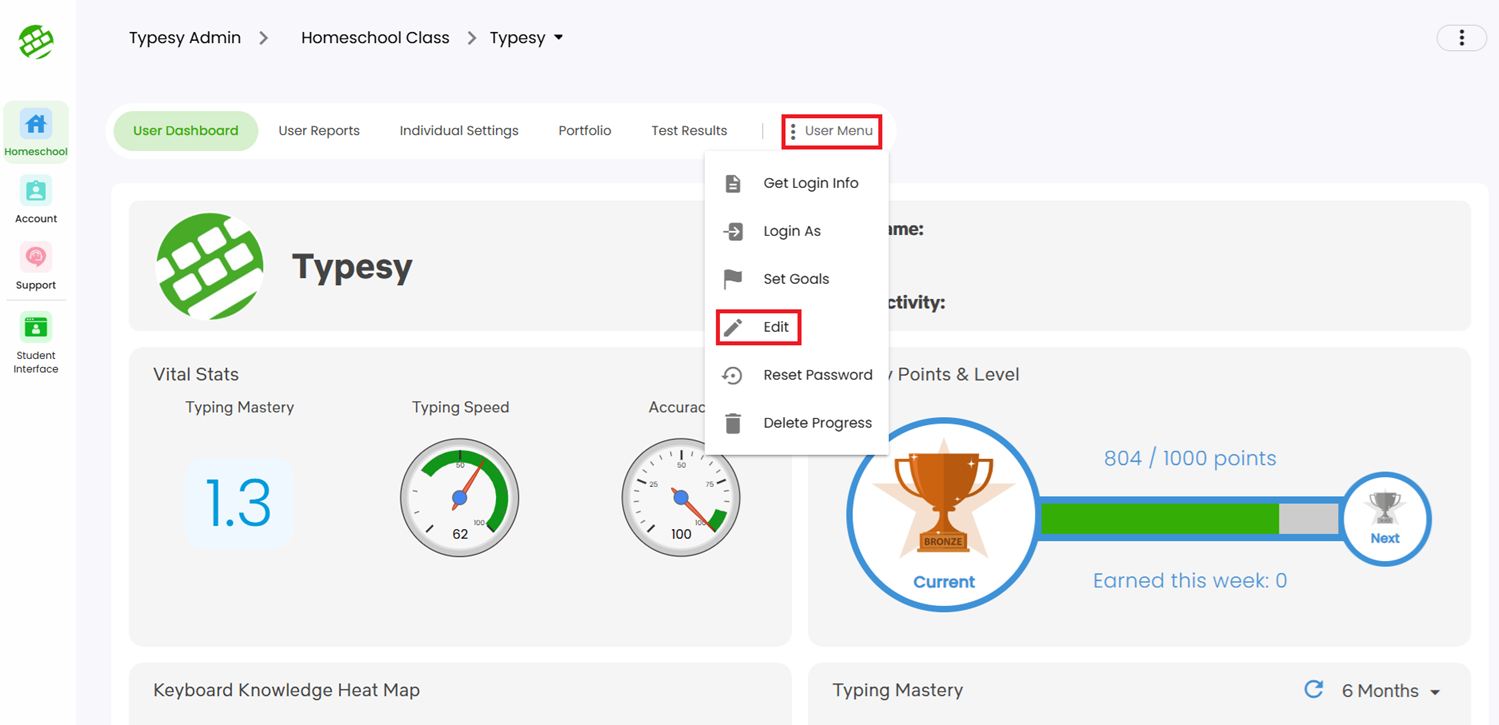This screenshot has width=1499, height=725.
Task: Click the Set Goals flag icon
Action: (x=733, y=279)
